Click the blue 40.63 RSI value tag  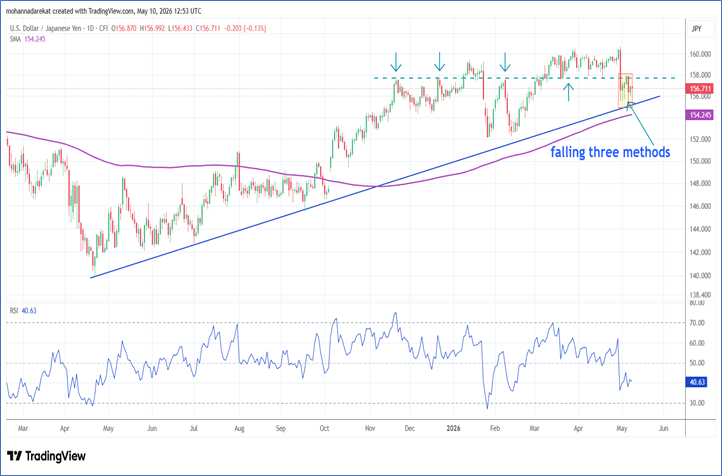click(697, 382)
